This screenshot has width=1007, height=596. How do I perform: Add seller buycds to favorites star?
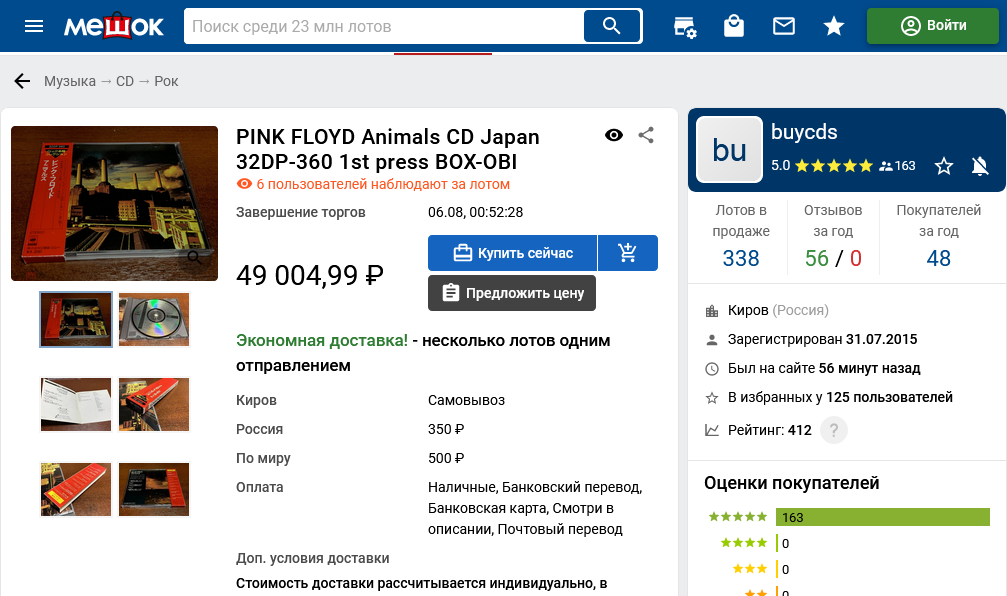943,166
